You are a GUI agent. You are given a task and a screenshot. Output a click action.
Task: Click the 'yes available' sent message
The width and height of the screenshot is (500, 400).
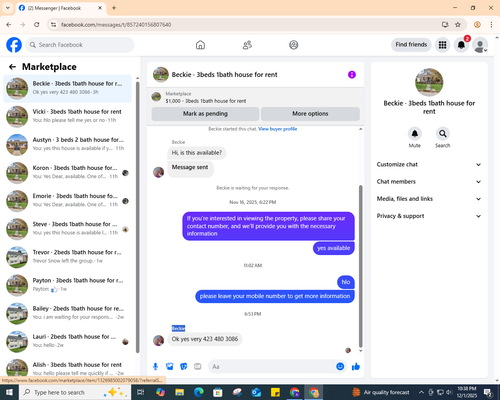[x=334, y=248]
